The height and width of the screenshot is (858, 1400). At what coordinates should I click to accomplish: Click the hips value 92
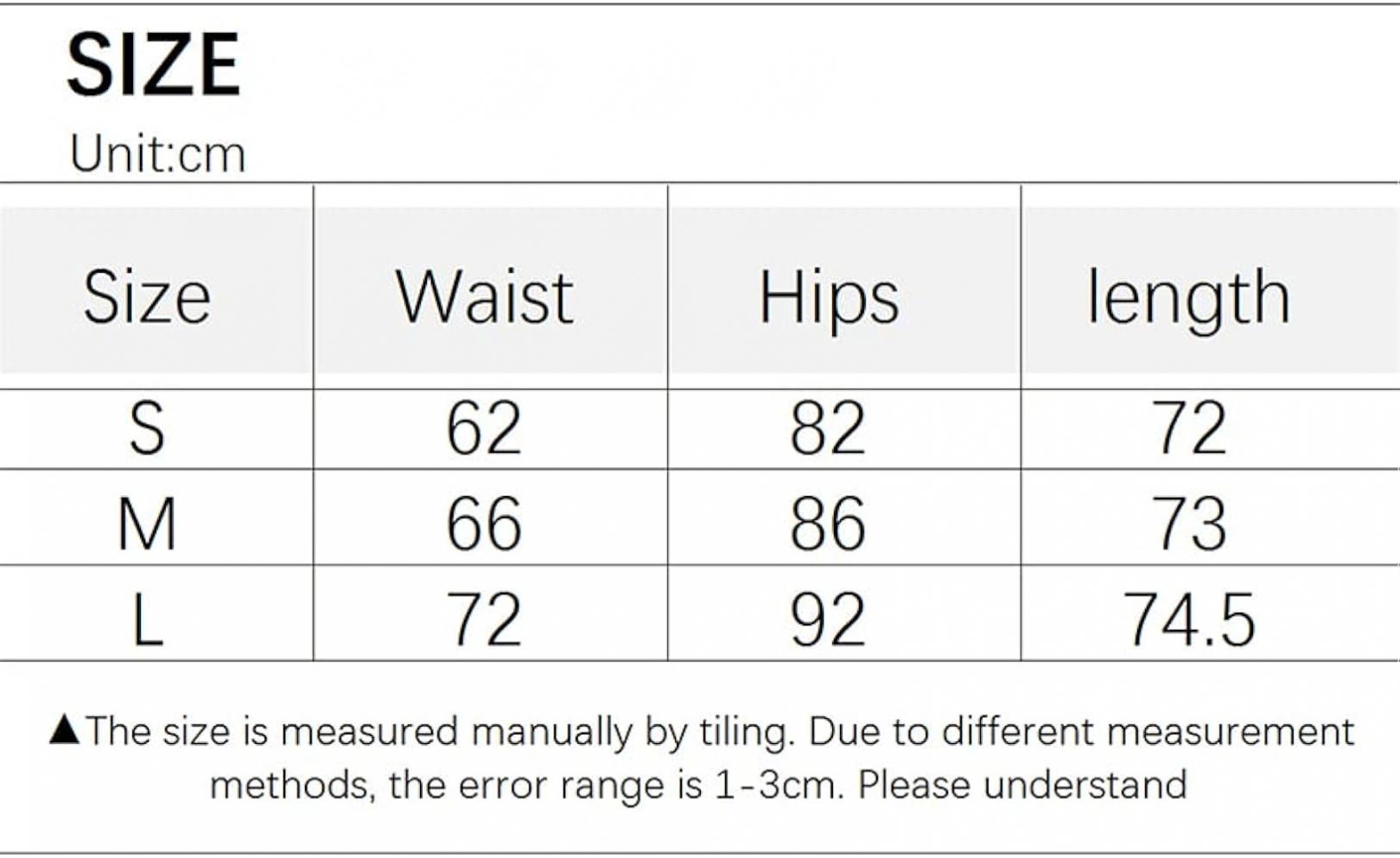pyautogui.click(x=828, y=620)
